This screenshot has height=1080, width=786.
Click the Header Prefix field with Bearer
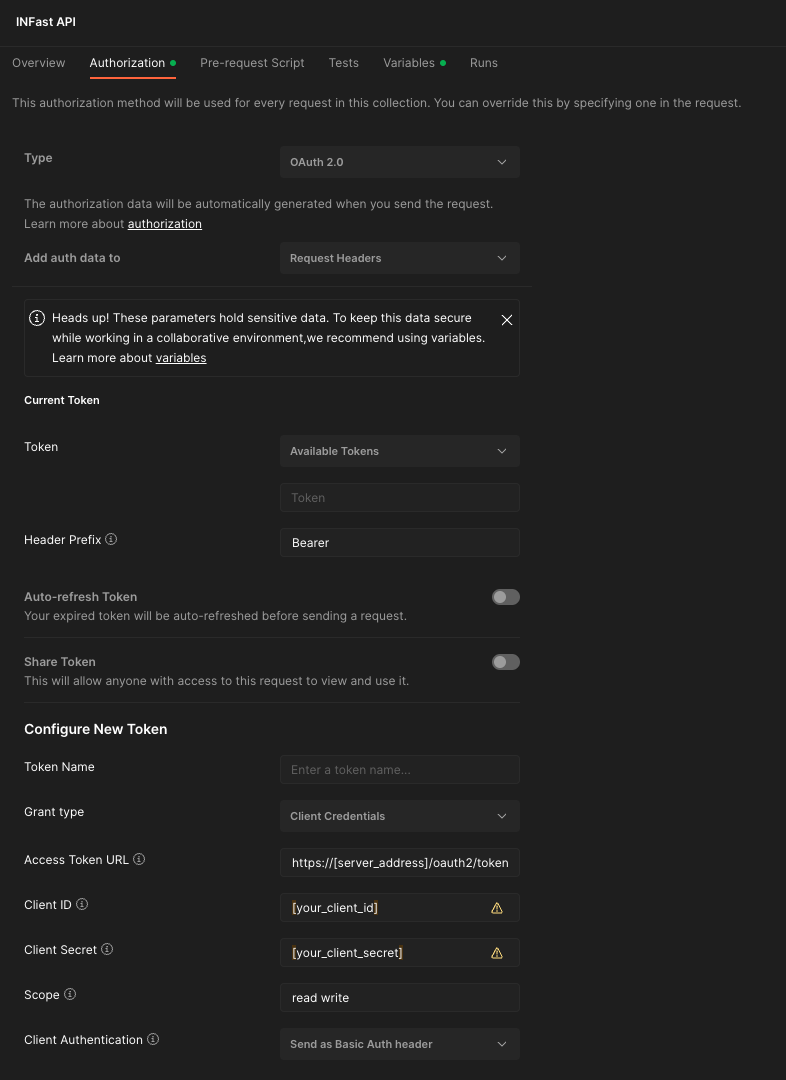pos(400,543)
